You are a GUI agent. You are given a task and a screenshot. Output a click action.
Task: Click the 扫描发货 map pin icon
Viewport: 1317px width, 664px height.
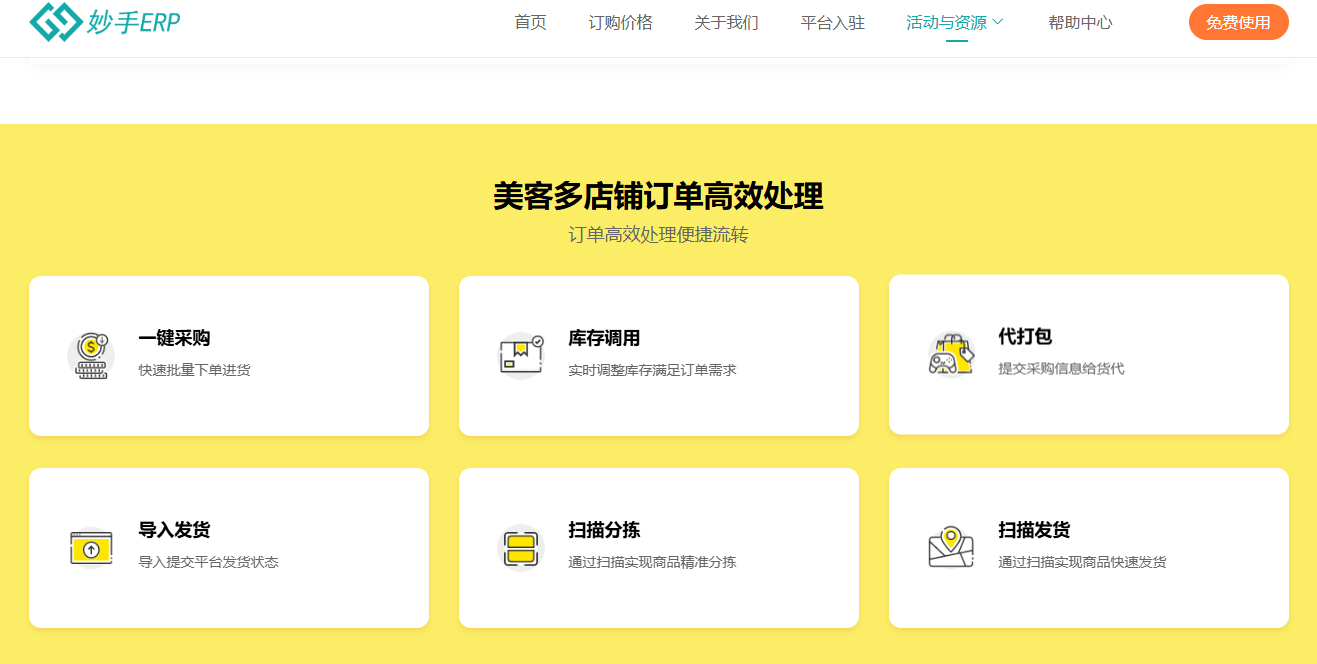(951, 547)
